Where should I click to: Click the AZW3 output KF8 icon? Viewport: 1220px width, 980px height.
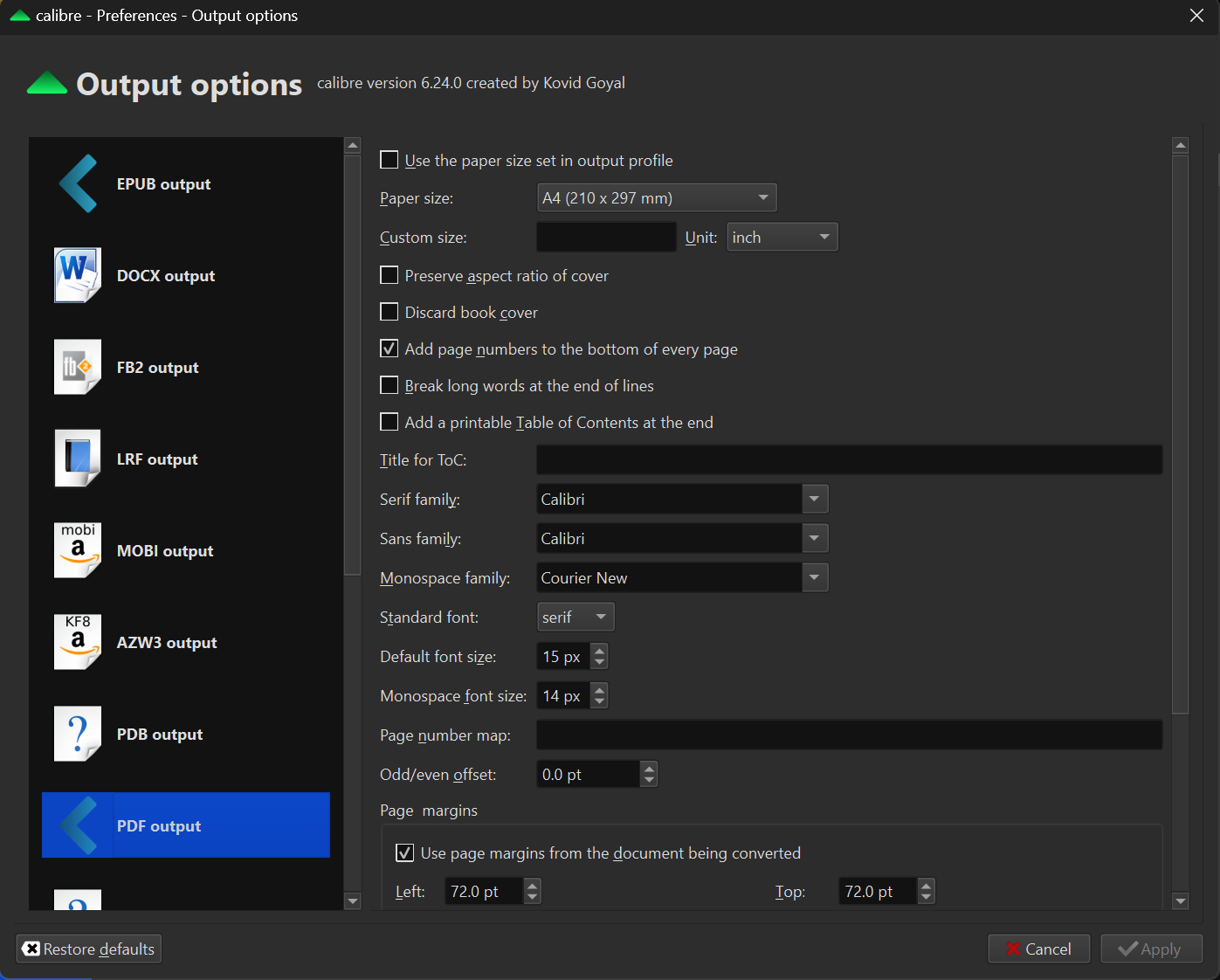tap(78, 642)
